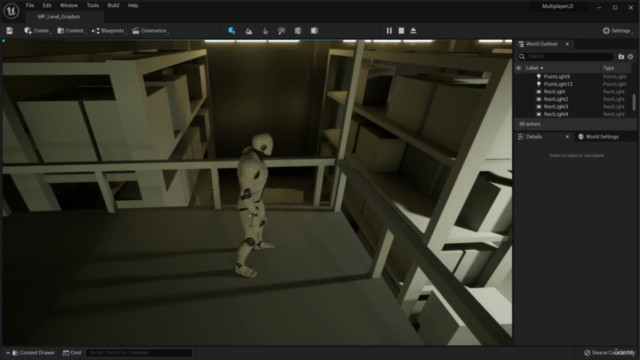Toggle the visibility column eye header
The image size is (640, 360).
[519, 68]
